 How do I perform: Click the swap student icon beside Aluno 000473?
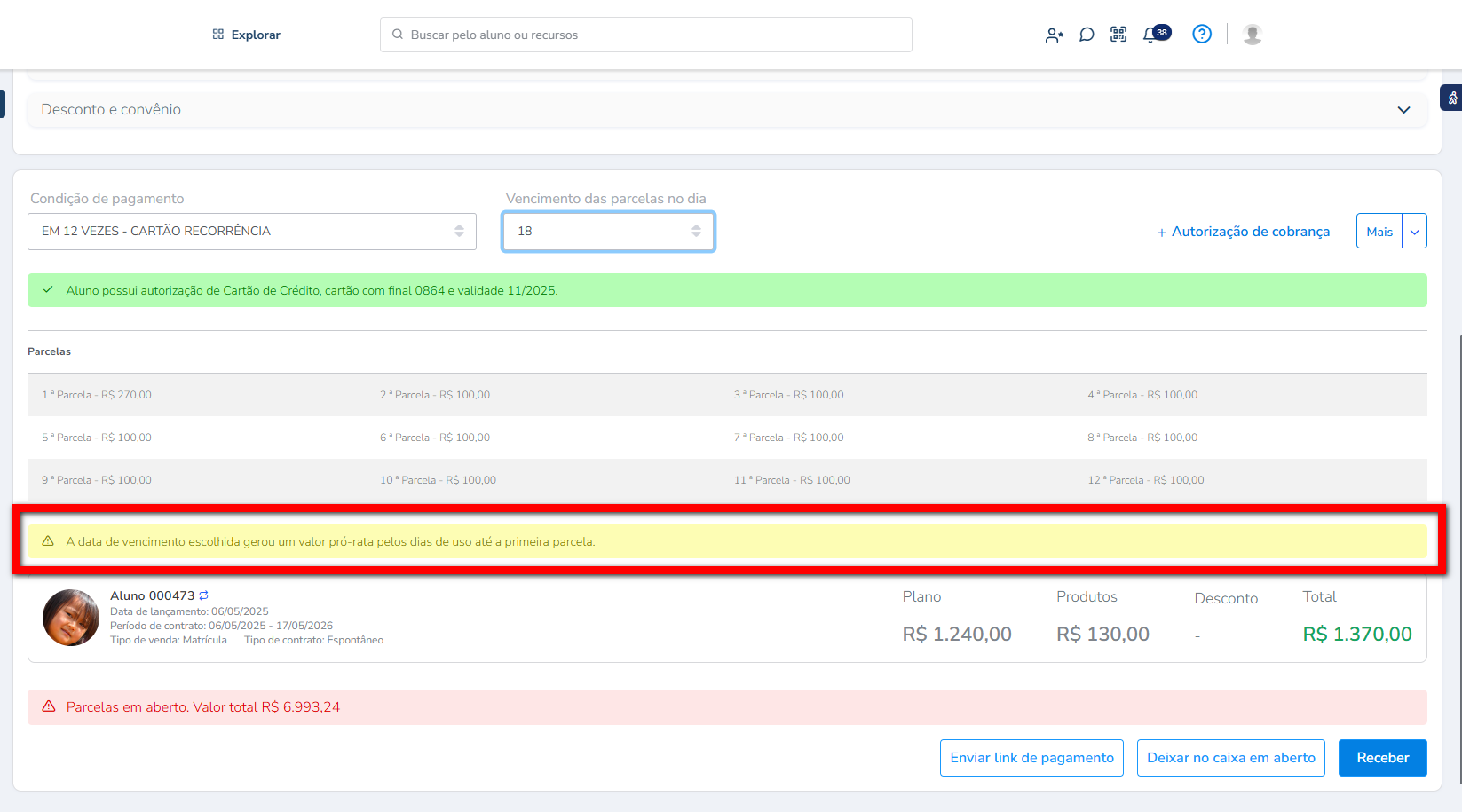tap(203, 595)
